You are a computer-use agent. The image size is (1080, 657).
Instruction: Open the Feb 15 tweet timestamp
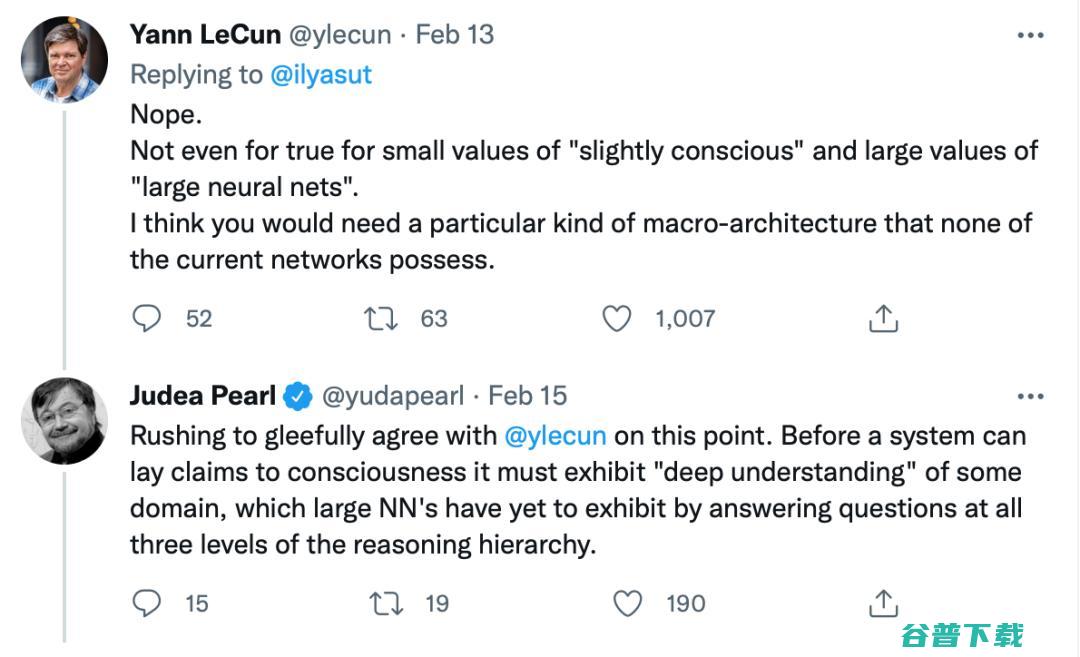528,395
